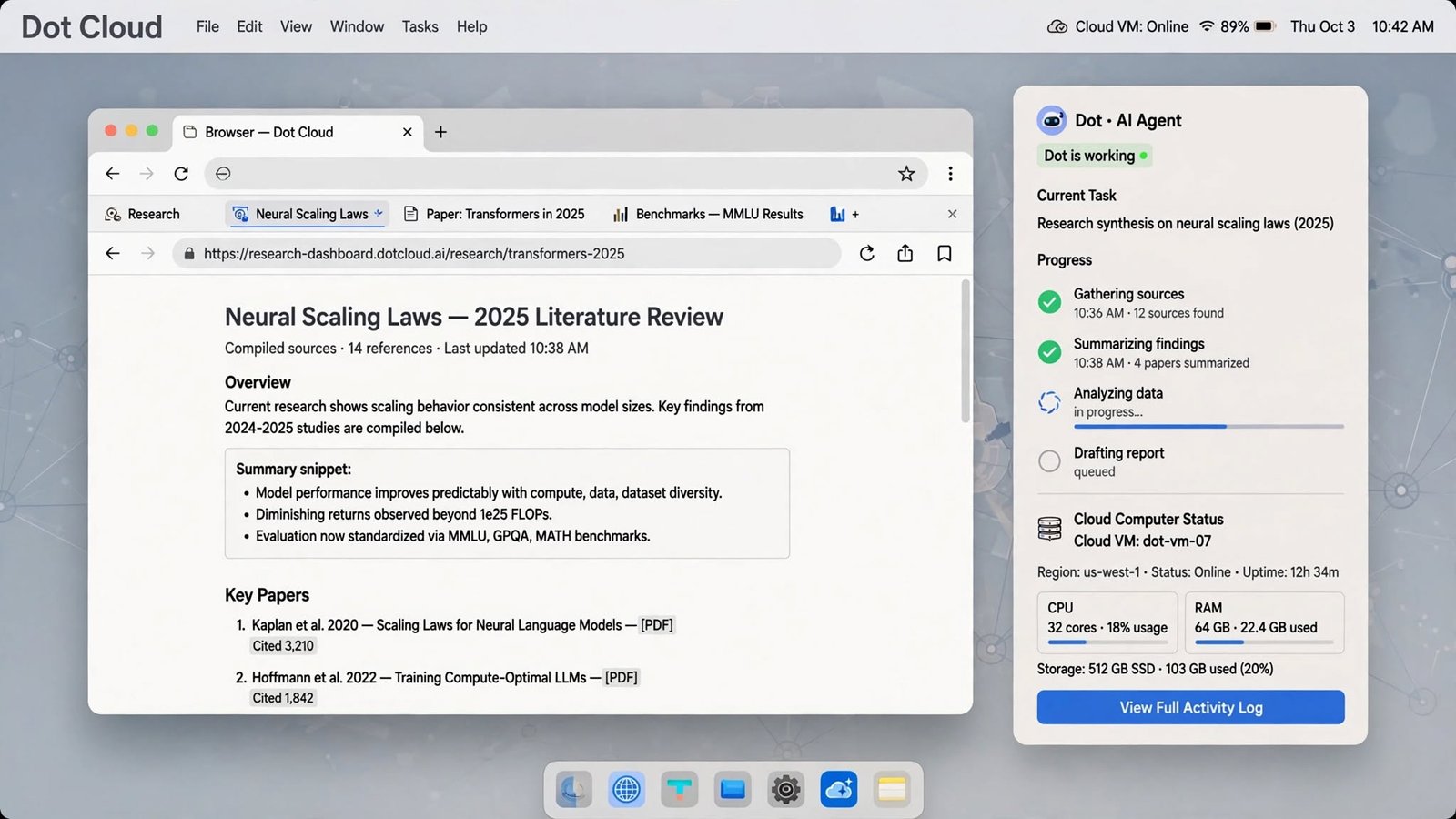Open a new tab with plus button
Screen dimensions: 1456x819
coord(440,132)
